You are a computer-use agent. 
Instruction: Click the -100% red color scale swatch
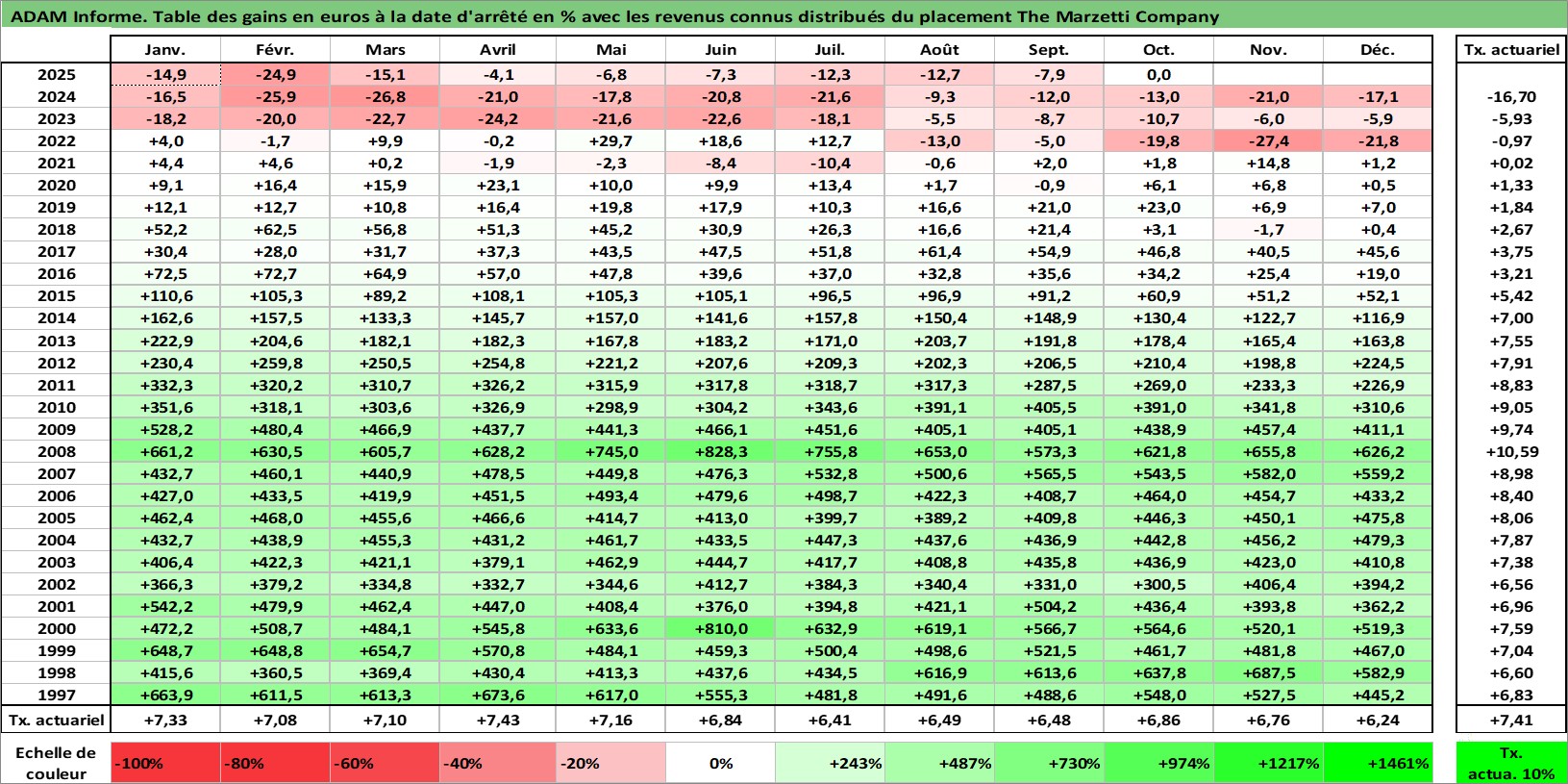coord(165,763)
